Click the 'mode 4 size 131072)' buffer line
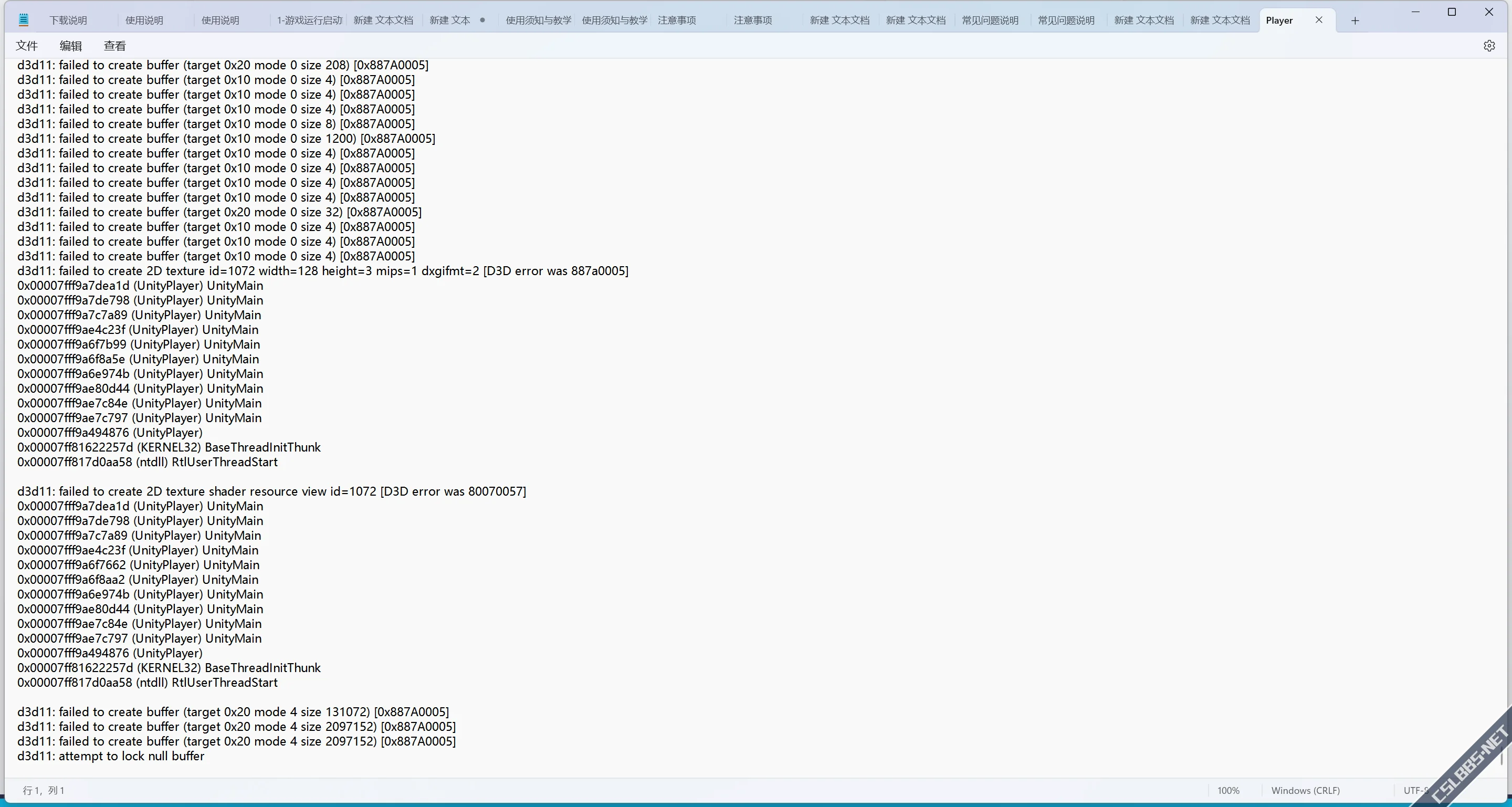Screen dimensions: 1512x807 [233, 712]
